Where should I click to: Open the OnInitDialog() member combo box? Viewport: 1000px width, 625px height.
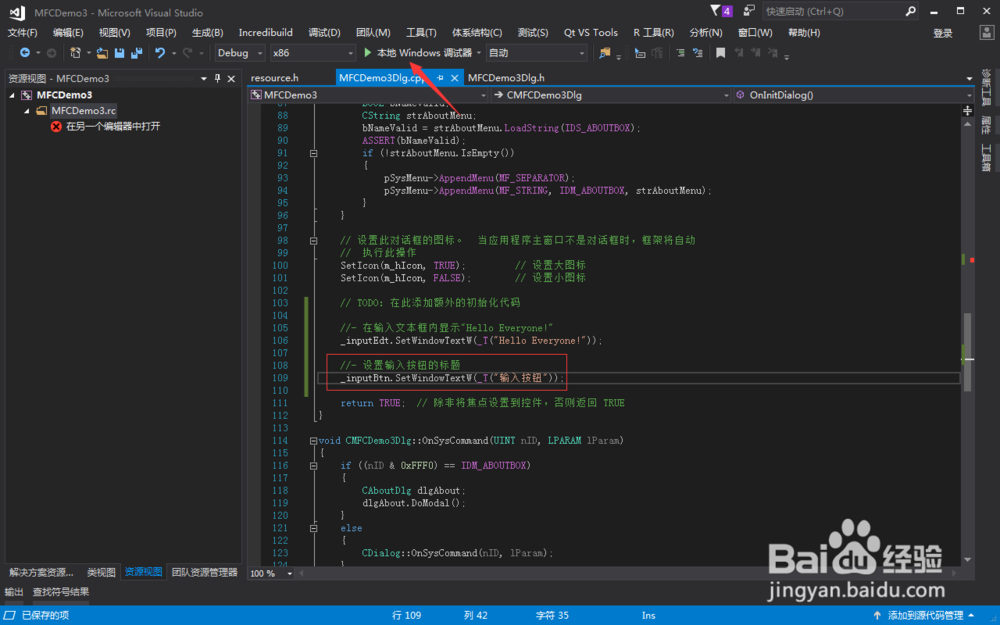854,95
